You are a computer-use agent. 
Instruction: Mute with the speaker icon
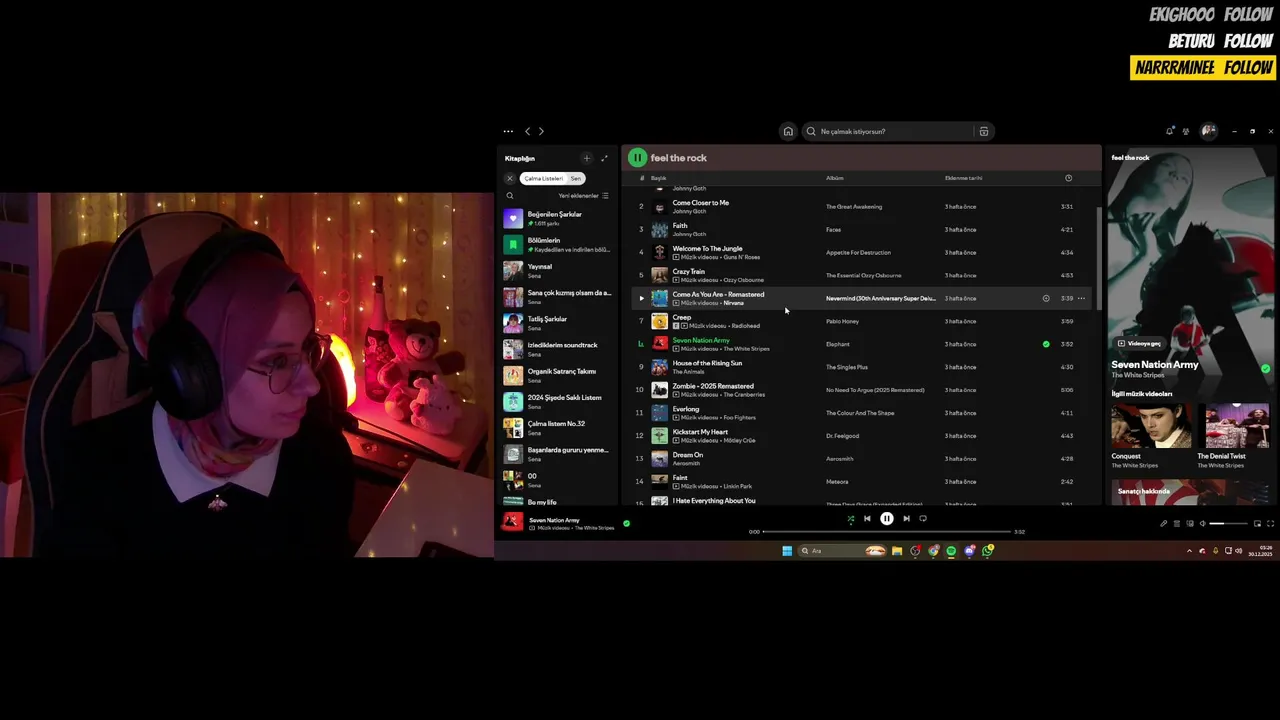pyautogui.click(x=1202, y=523)
